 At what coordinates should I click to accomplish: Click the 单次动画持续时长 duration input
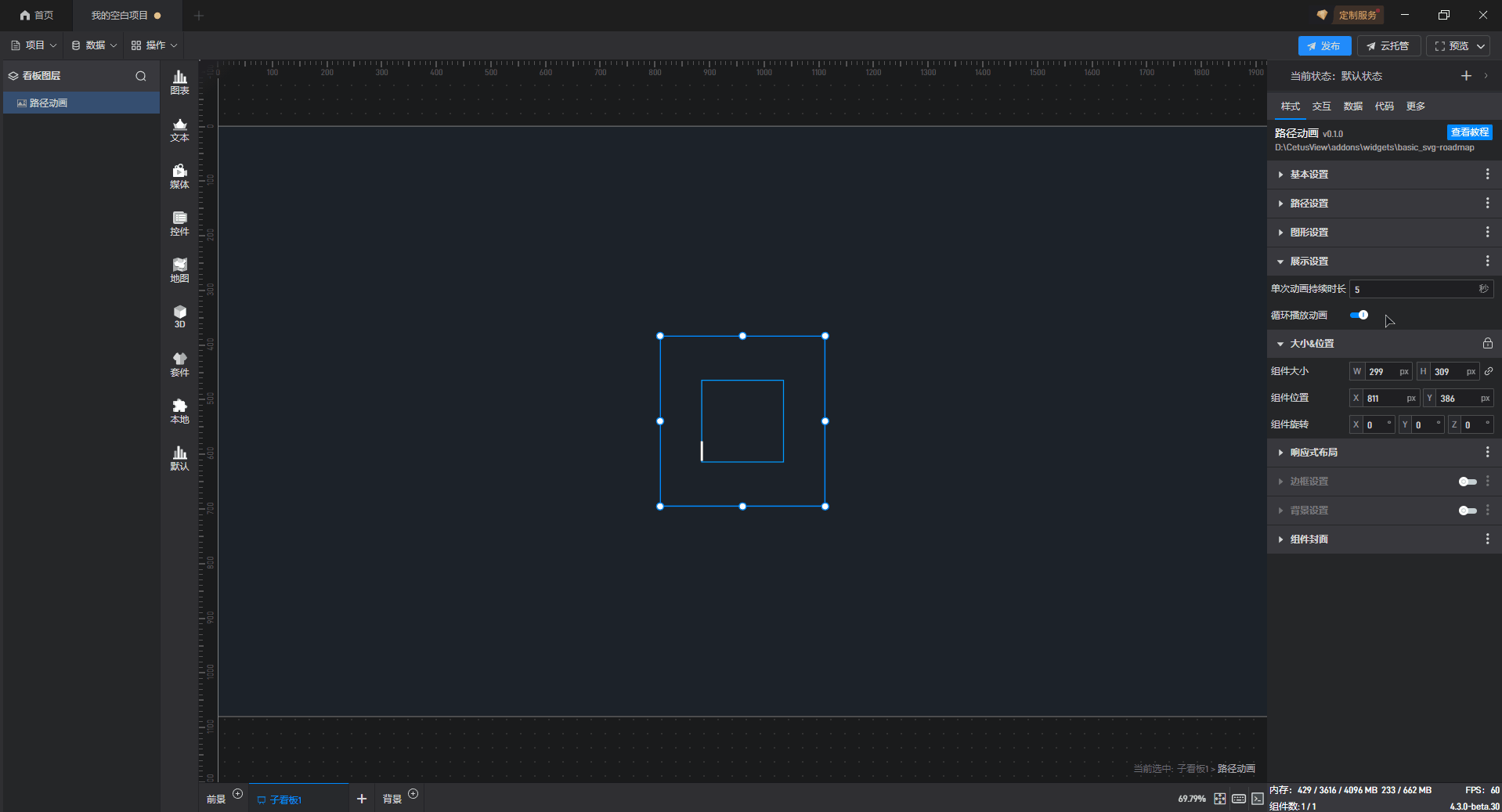tap(1421, 289)
